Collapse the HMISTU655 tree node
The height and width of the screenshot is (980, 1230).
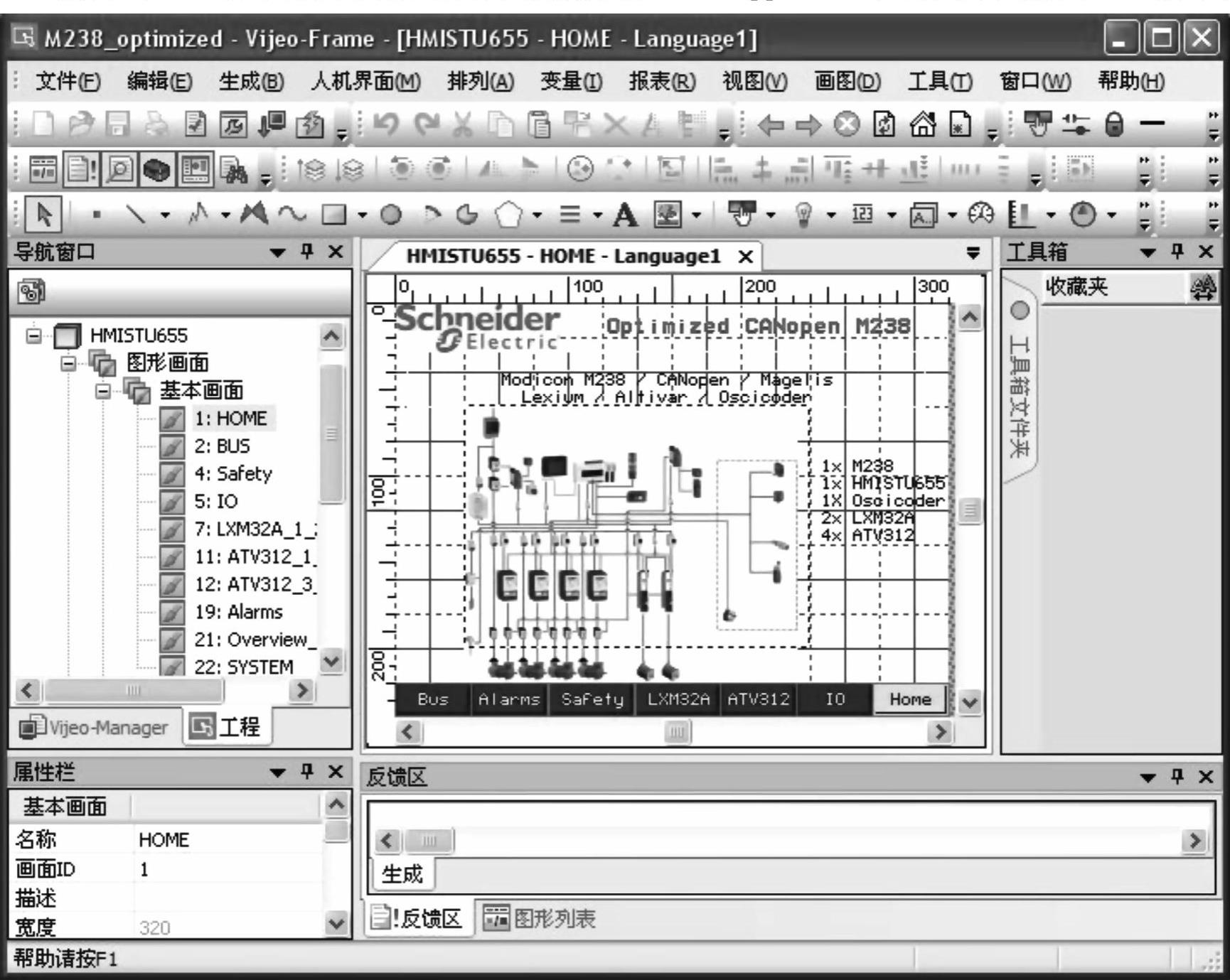[x=33, y=335]
